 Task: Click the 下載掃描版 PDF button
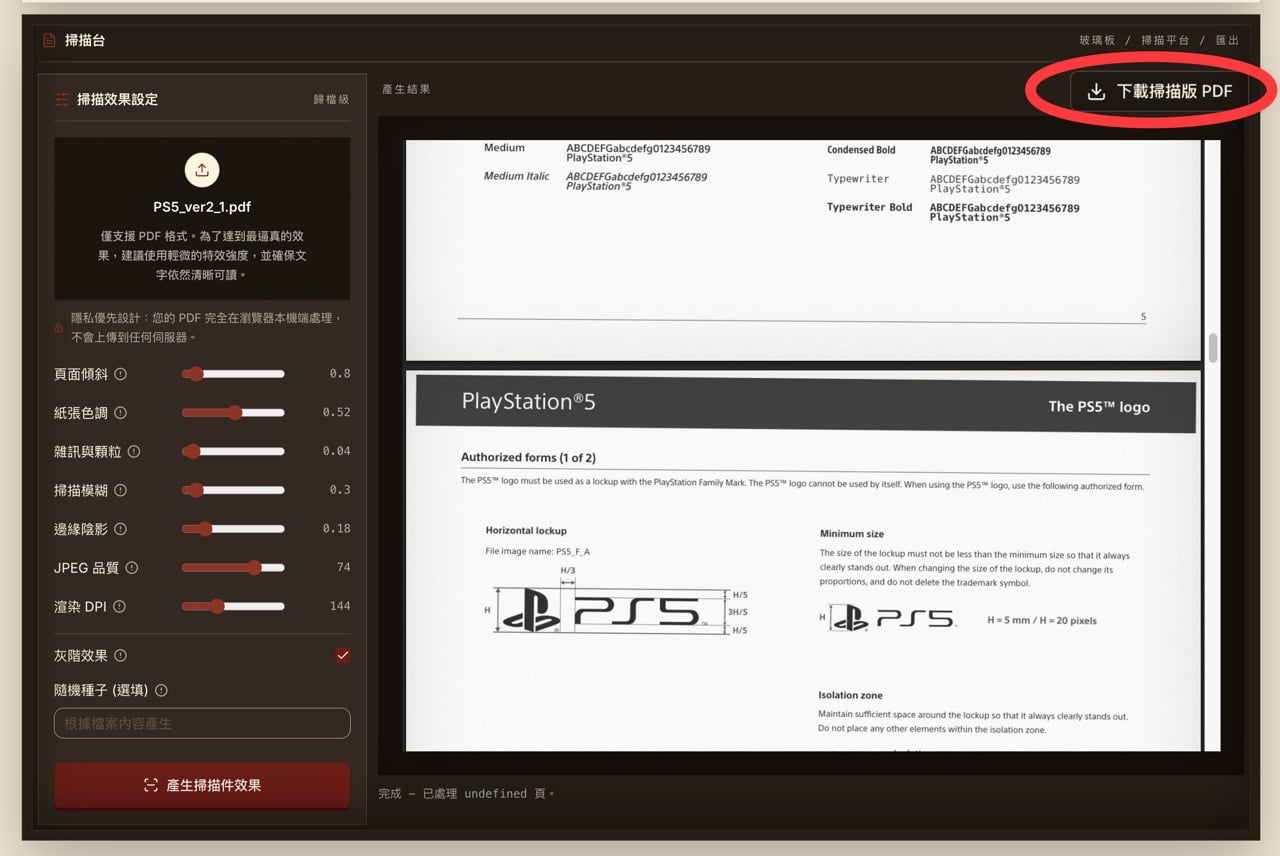1161,91
